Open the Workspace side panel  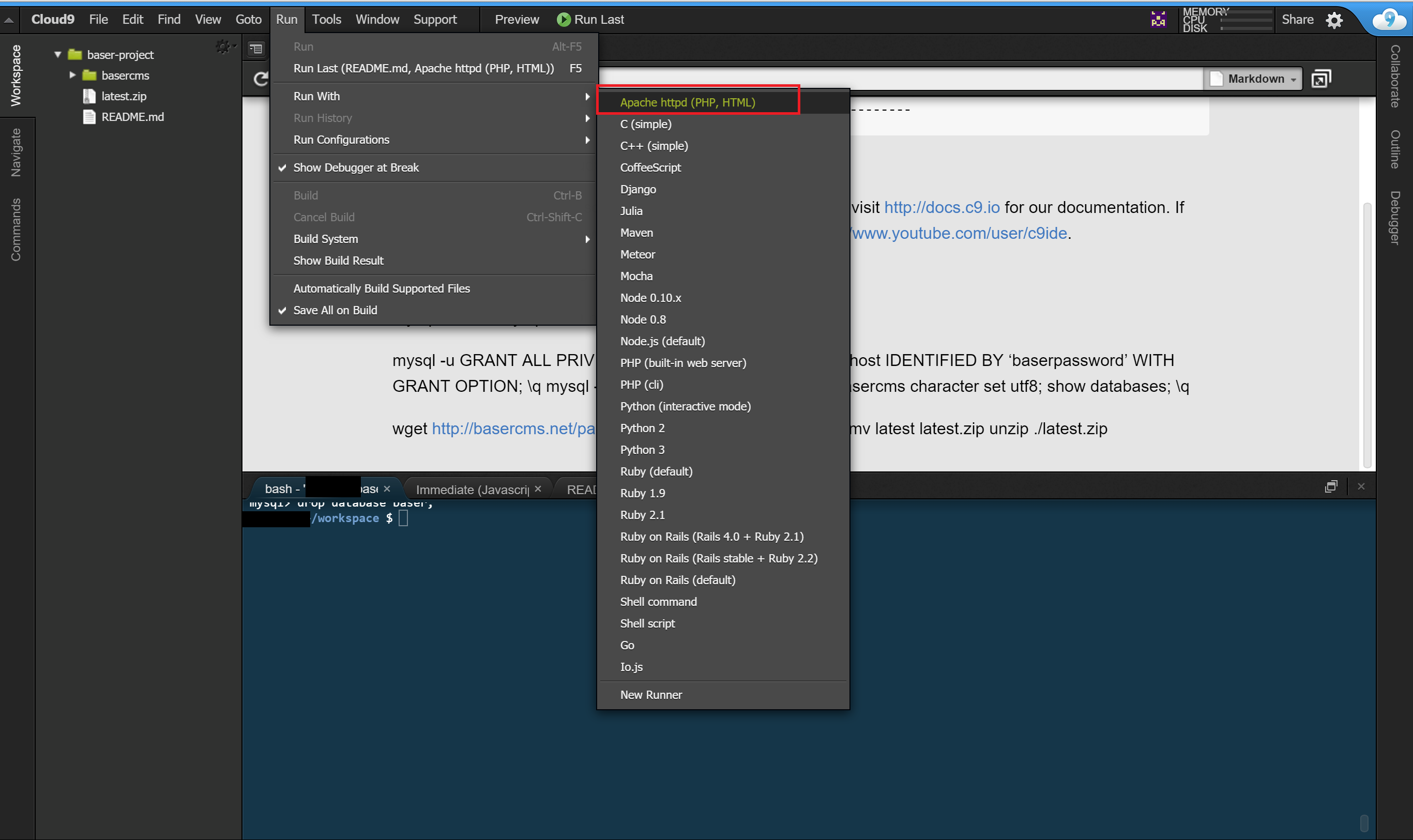[17, 75]
